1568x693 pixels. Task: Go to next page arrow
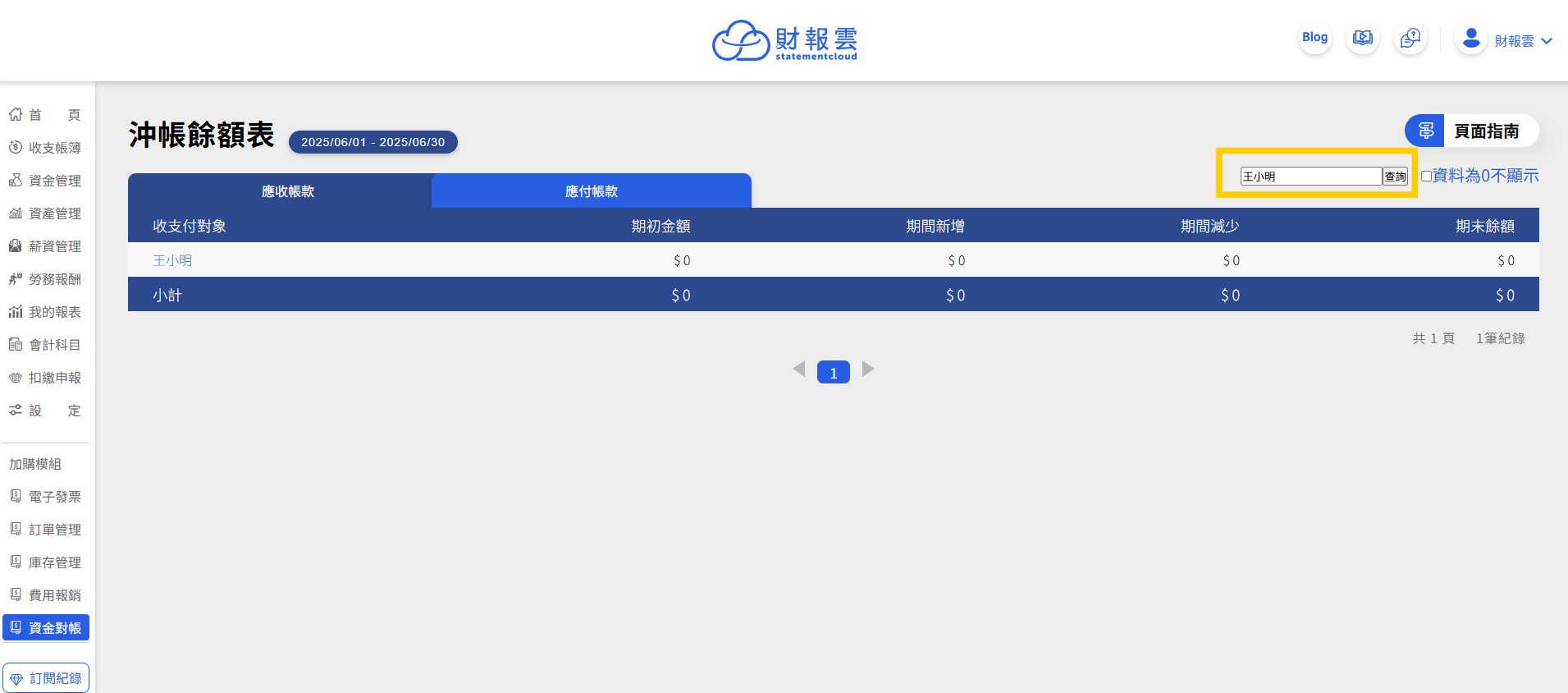tap(868, 369)
